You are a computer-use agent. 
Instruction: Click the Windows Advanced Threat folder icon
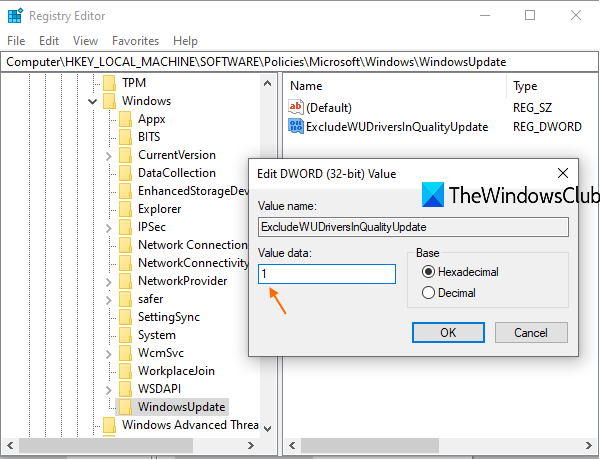tap(109, 425)
